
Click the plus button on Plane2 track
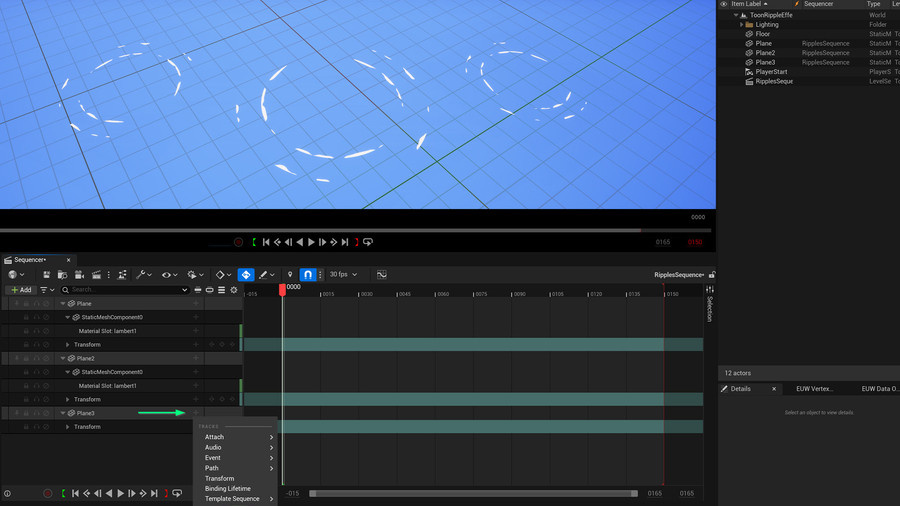(x=196, y=358)
